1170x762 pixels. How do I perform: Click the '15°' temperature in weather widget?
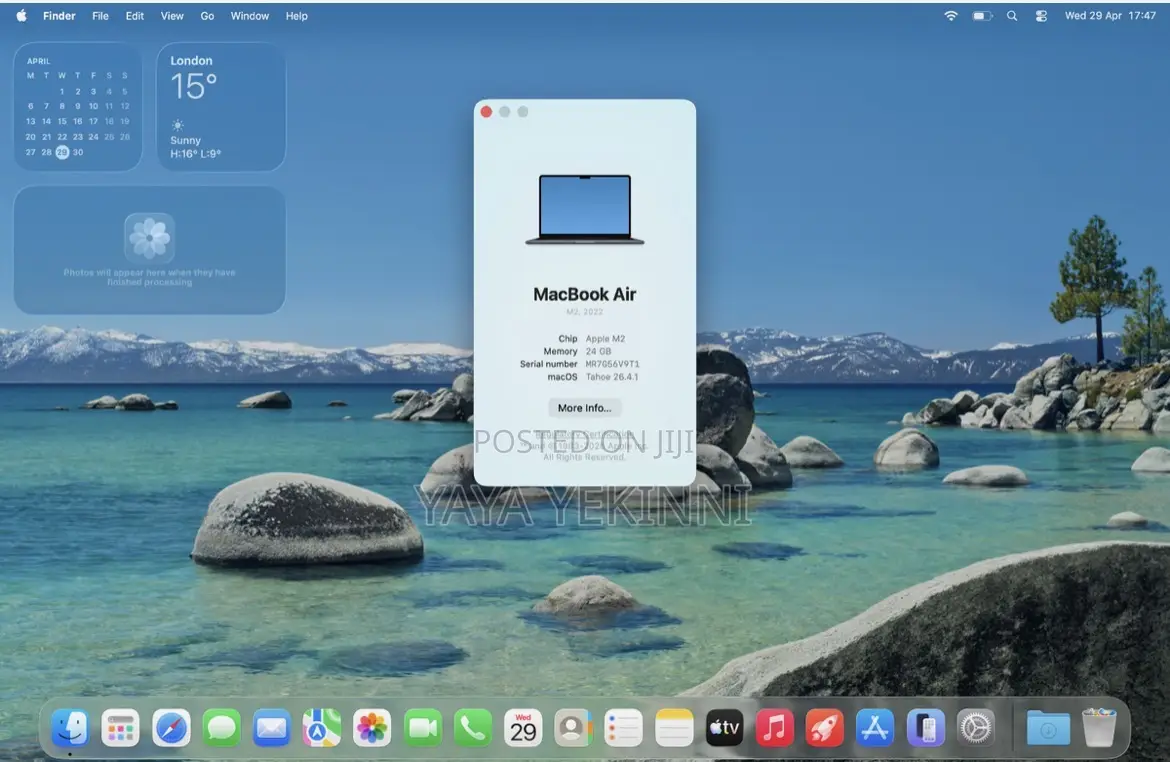[x=193, y=87]
